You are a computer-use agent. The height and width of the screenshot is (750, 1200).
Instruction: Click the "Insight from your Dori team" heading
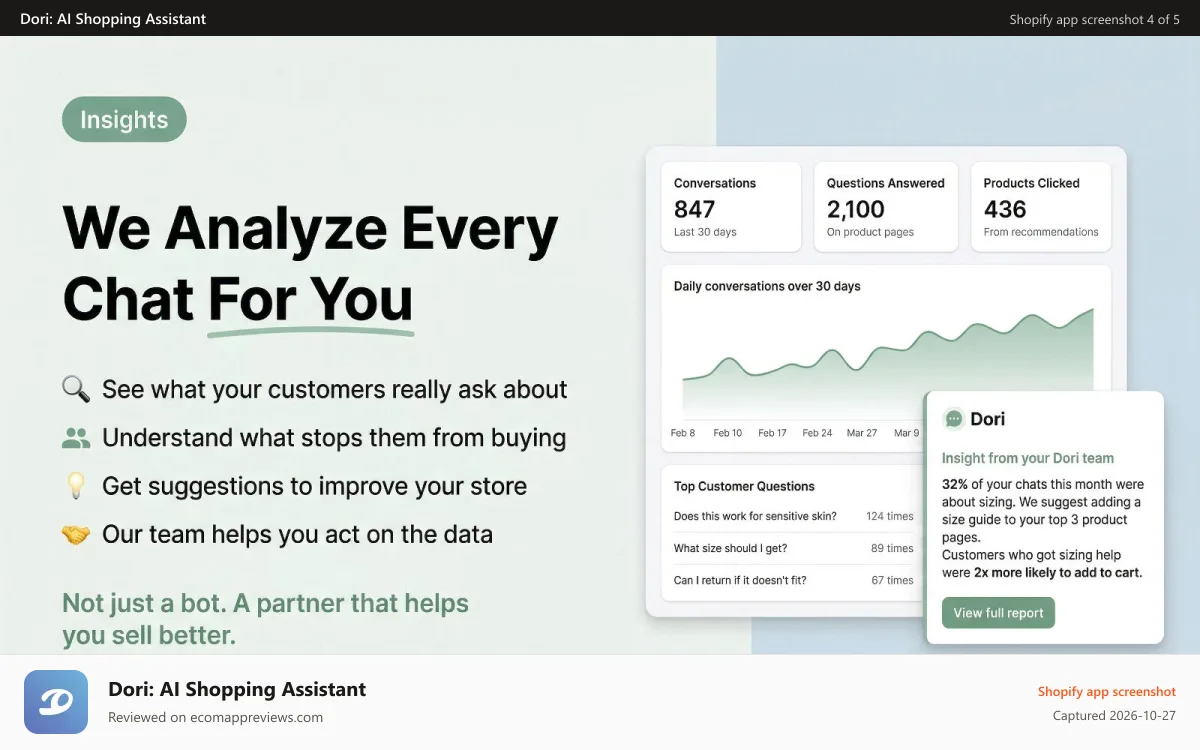tap(1028, 458)
